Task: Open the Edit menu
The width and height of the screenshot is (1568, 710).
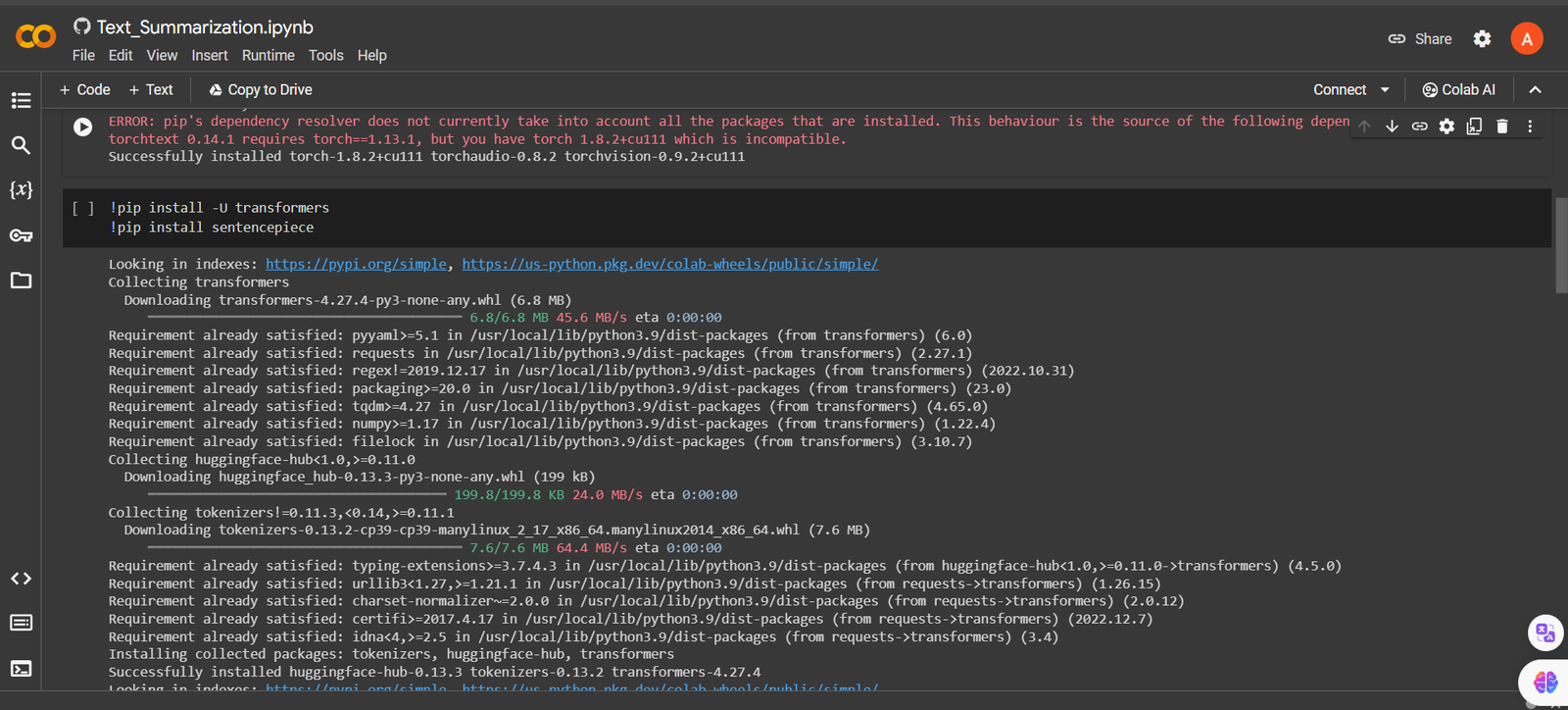Action: coord(121,55)
